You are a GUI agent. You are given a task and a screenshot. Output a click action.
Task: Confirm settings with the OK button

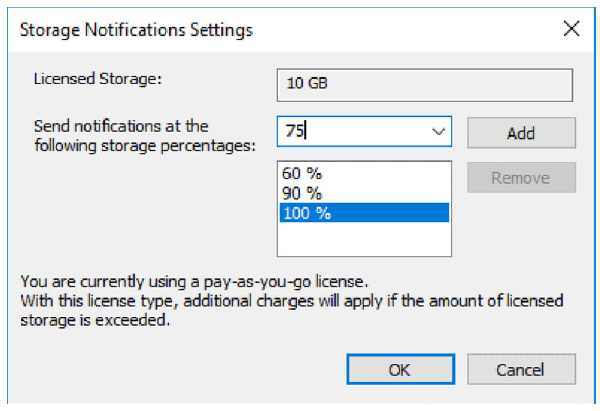coord(399,369)
